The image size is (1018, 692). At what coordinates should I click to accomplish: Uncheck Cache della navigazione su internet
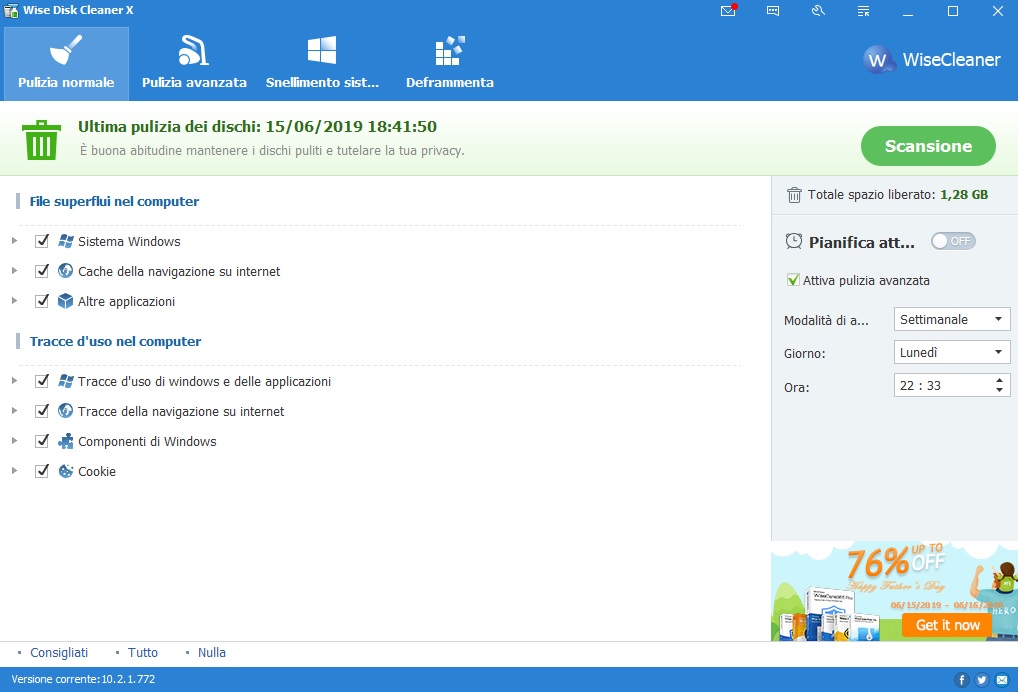tap(42, 271)
